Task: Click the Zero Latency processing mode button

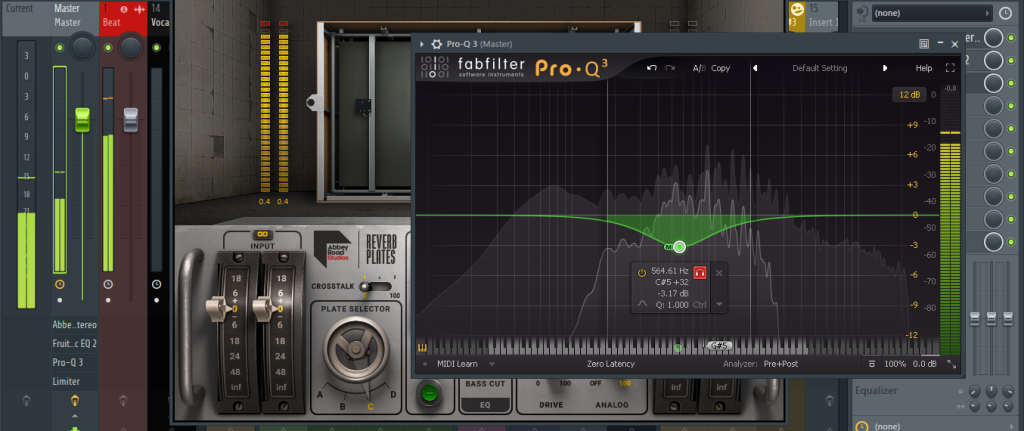Action: pos(610,364)
